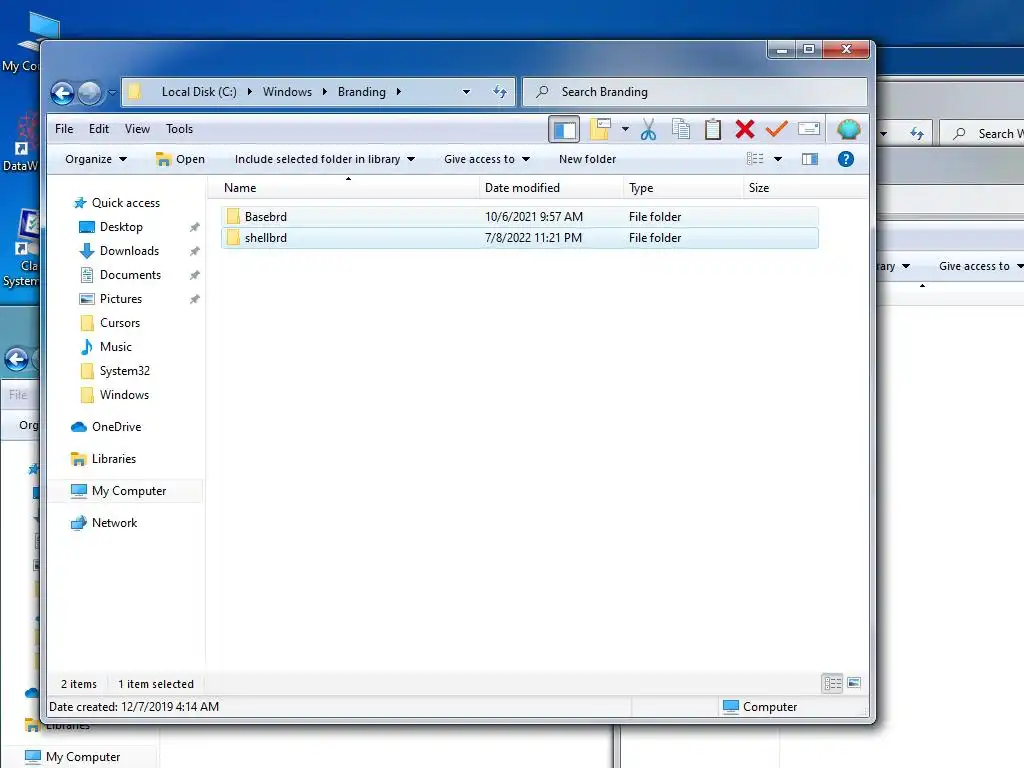Open the View menu
The width and height of the screenshot is (1024, 768).
tap(137, 129)
